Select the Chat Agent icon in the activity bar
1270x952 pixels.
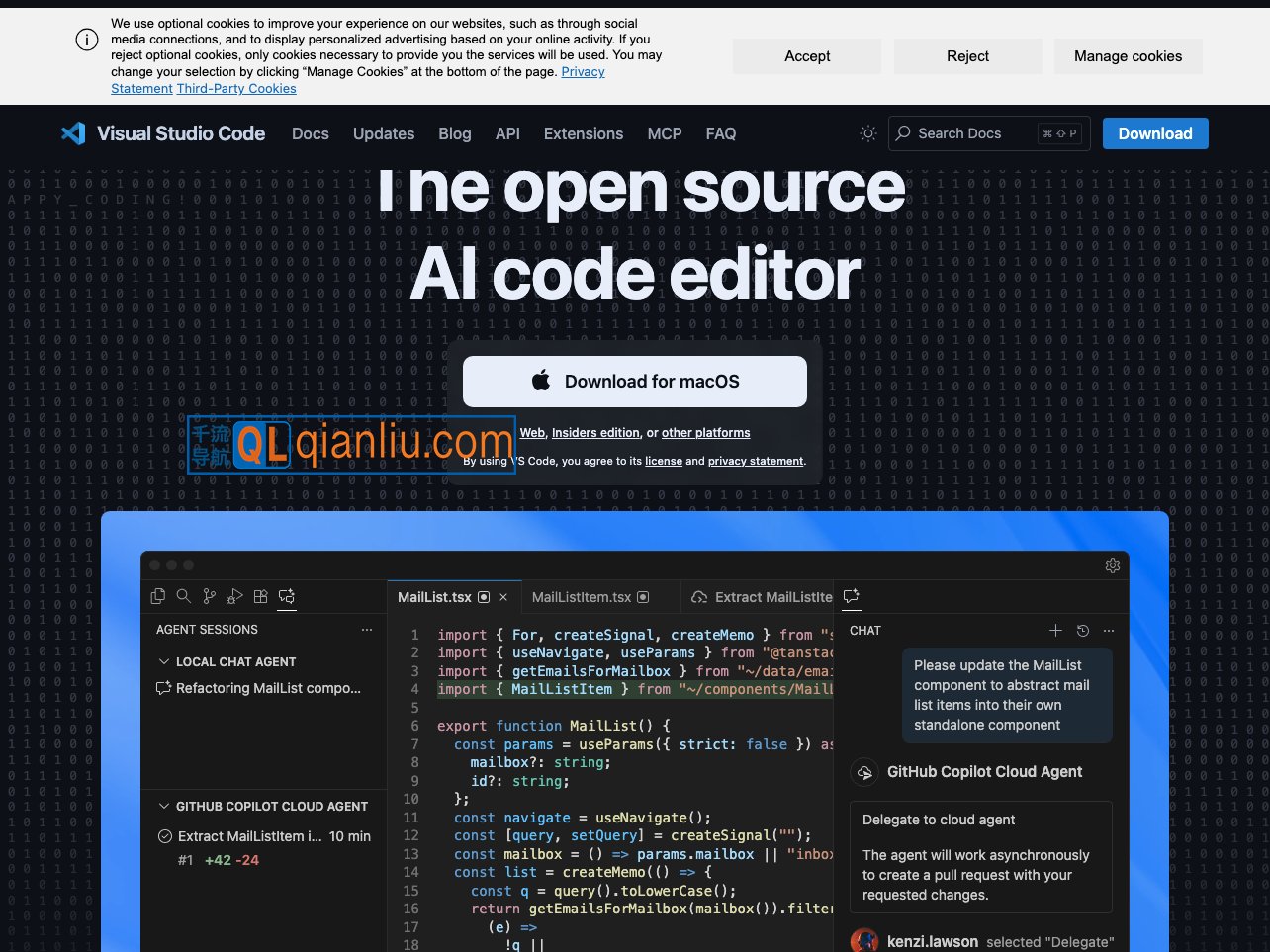[x=287, y=595]
